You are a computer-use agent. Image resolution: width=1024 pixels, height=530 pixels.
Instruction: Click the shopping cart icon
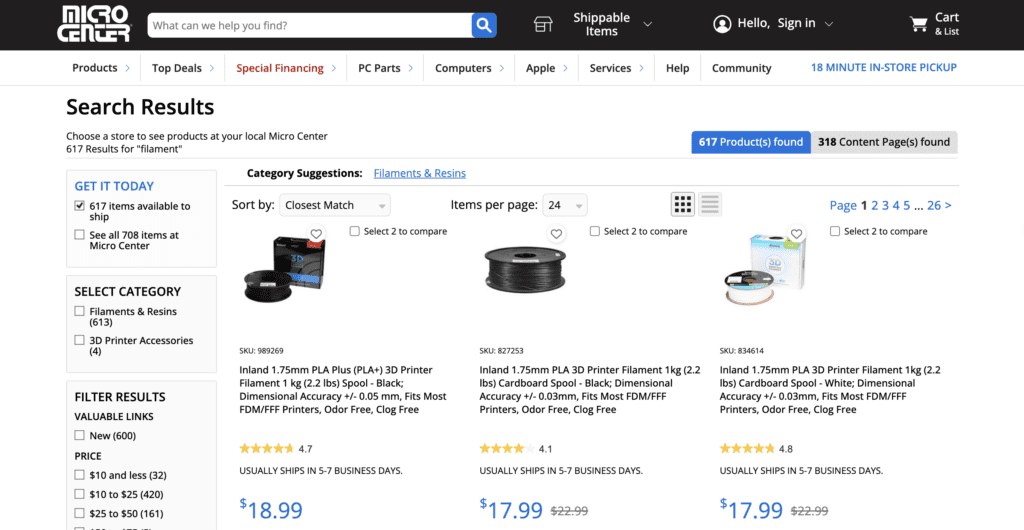918,24
